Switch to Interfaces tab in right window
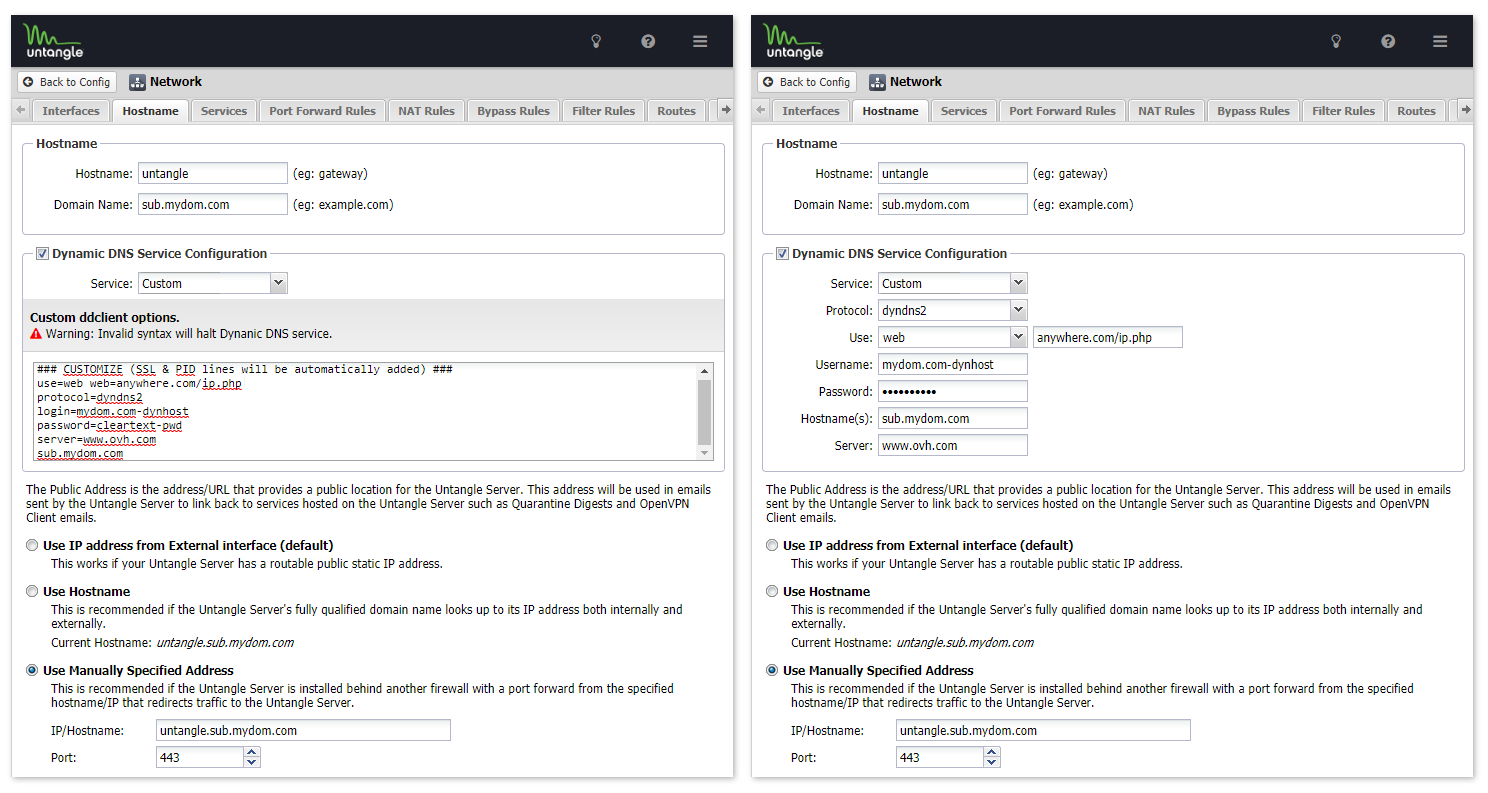 (811, 111)
